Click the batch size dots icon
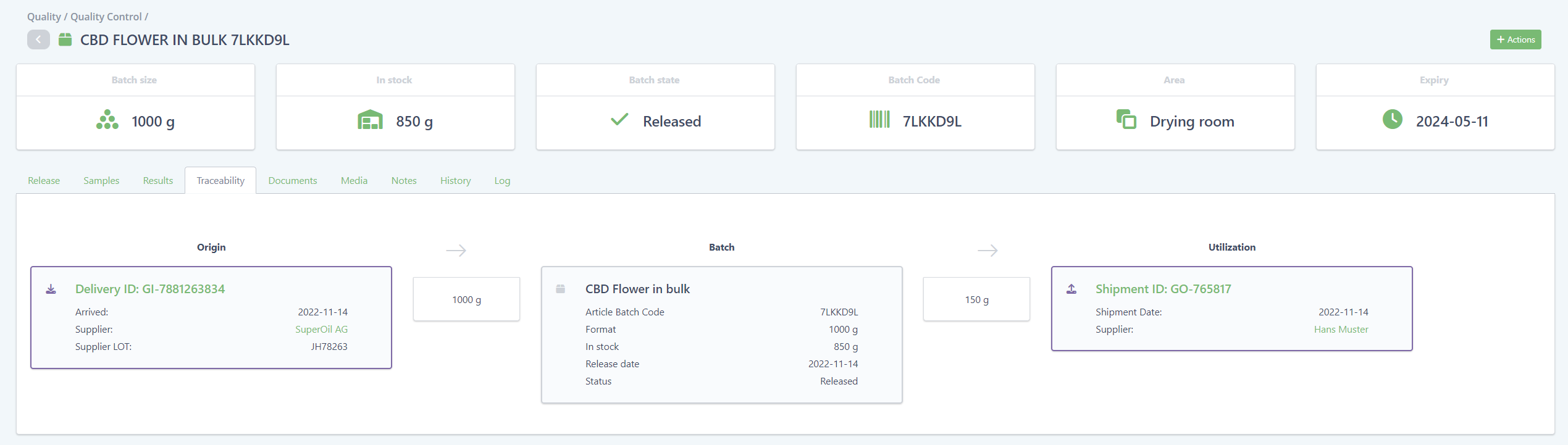The height and width of the screenshot is (445, 1568). [107, 120]
